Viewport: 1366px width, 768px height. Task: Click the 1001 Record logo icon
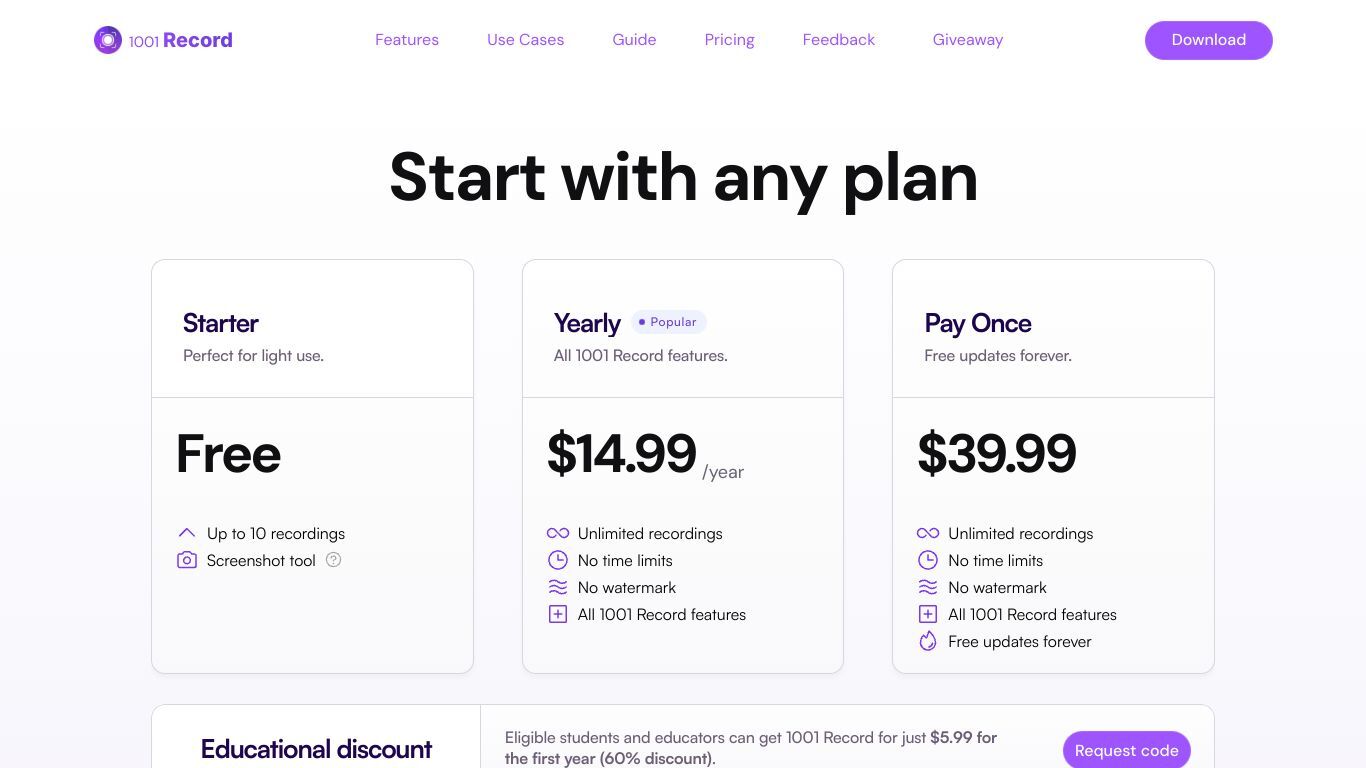(107, 40)
